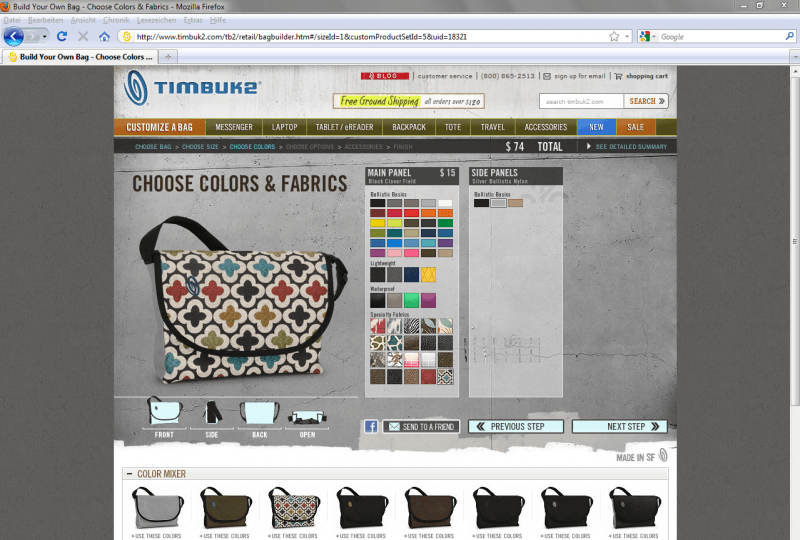This screenshot has height=540, width=800.
Task: Pick Black Clover Field specialty swatch
Action: 445,377
